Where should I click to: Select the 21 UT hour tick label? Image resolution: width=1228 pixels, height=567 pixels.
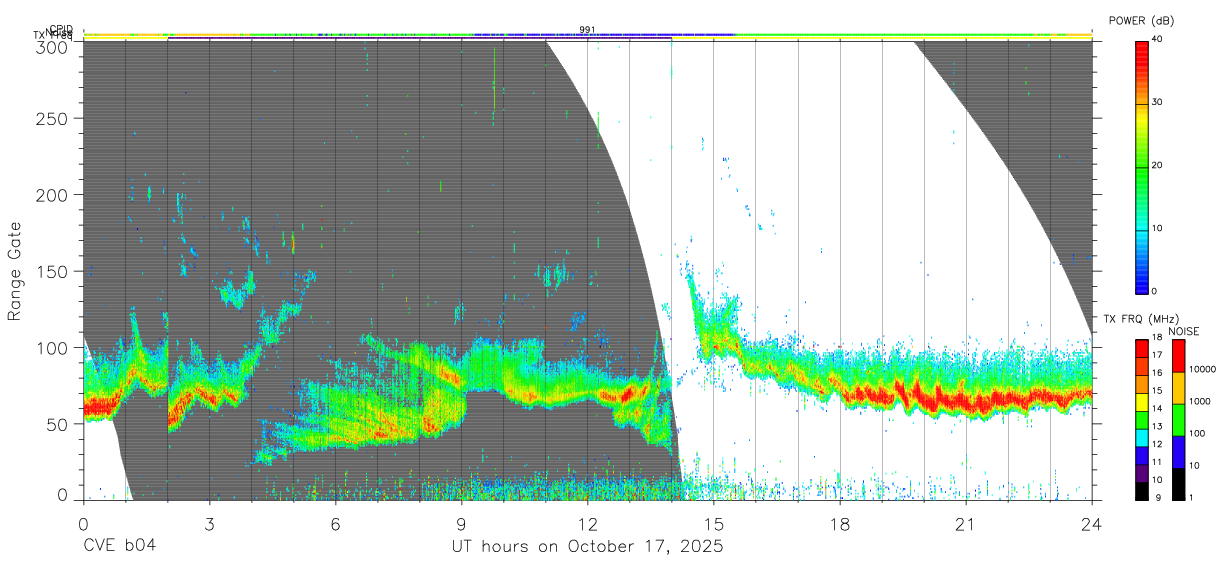click(966, 524)
